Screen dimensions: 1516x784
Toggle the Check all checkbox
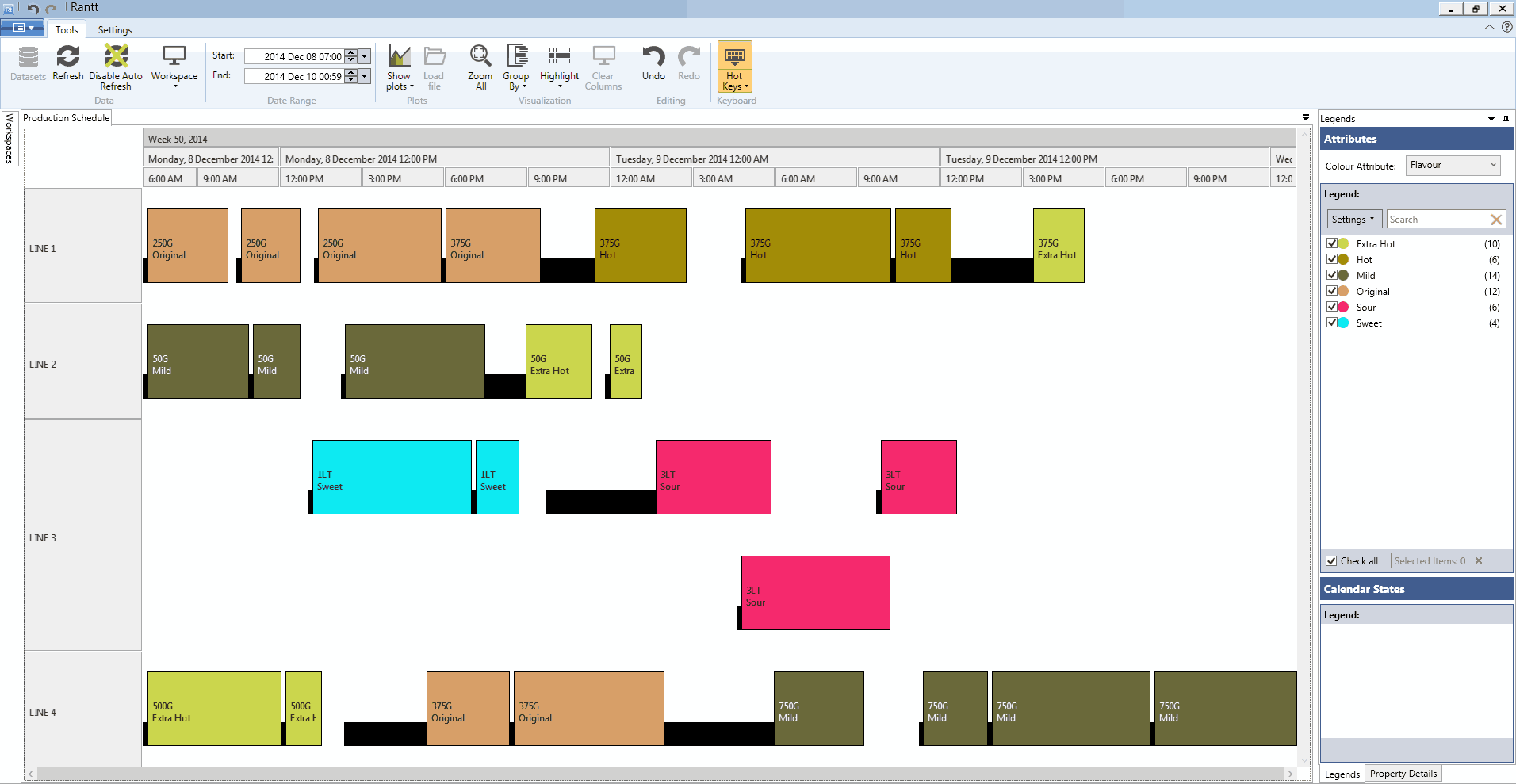coord(1331,561)
